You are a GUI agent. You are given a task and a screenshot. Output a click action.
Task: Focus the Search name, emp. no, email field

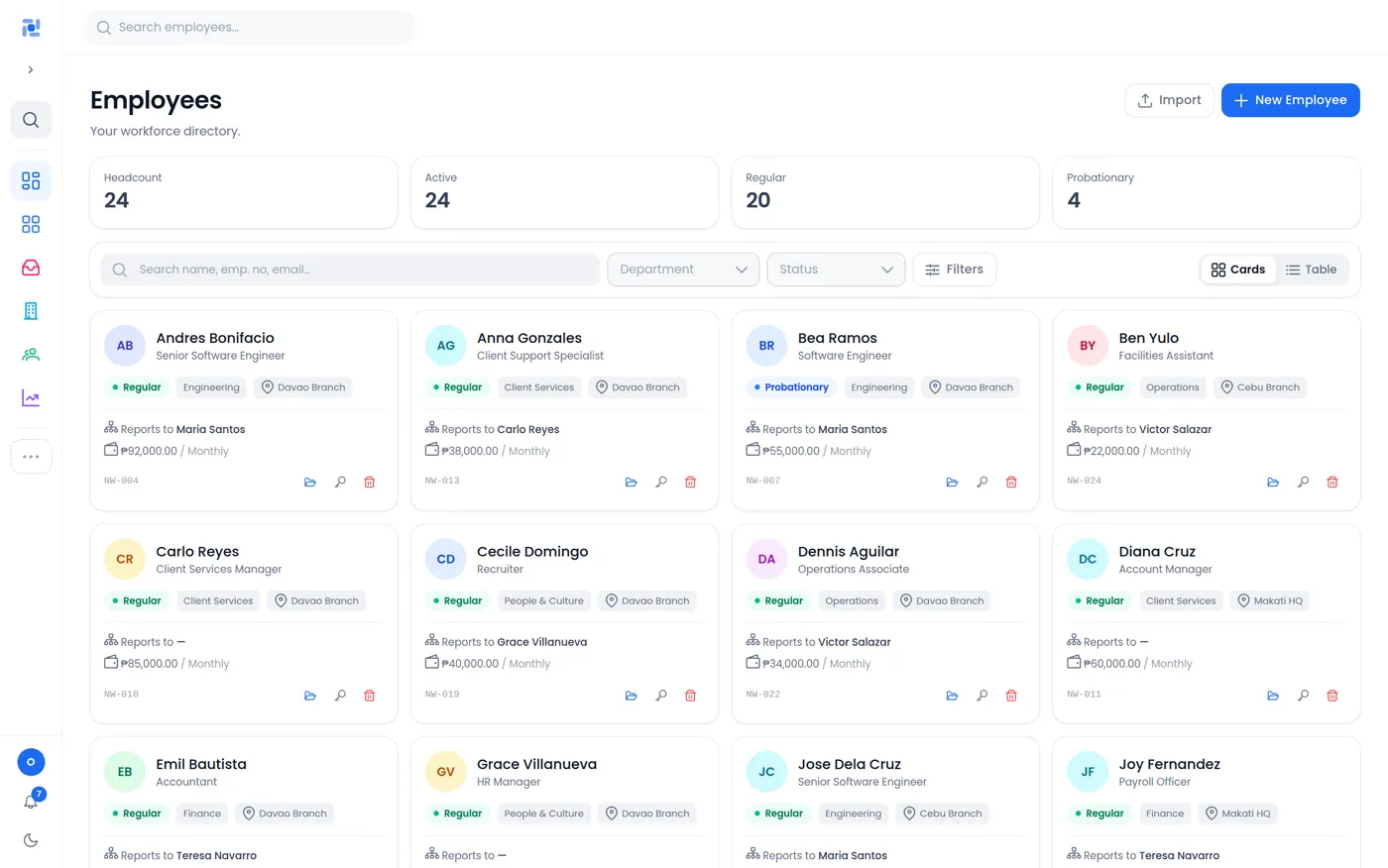coord(350,270)
